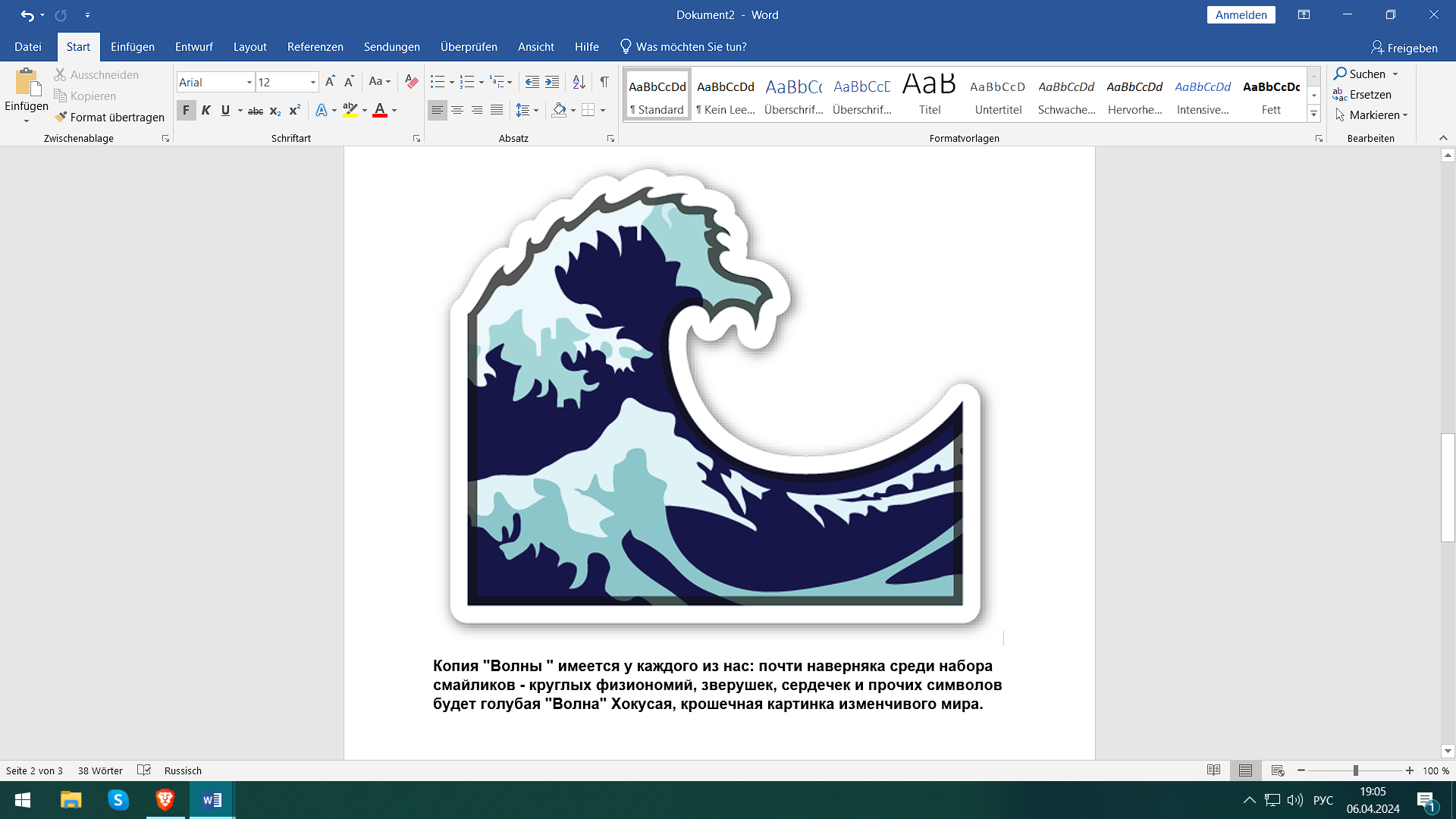The image size is (1456, 819).
Task: Click the increase indent icon
Action: (552, 81)
